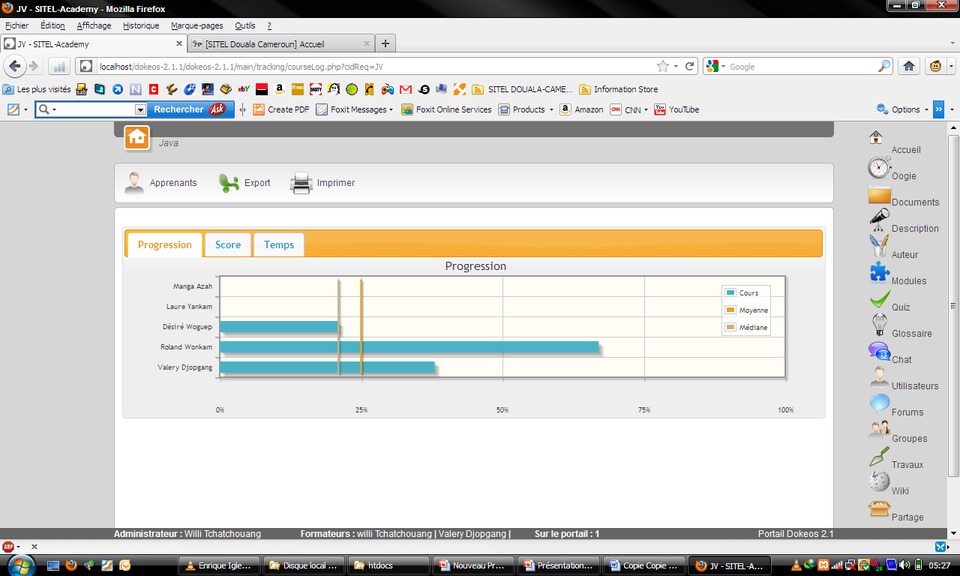This screenshot has width=960, height=576.
Task: Switch to the Score tab
Action: tap(228, 245)
